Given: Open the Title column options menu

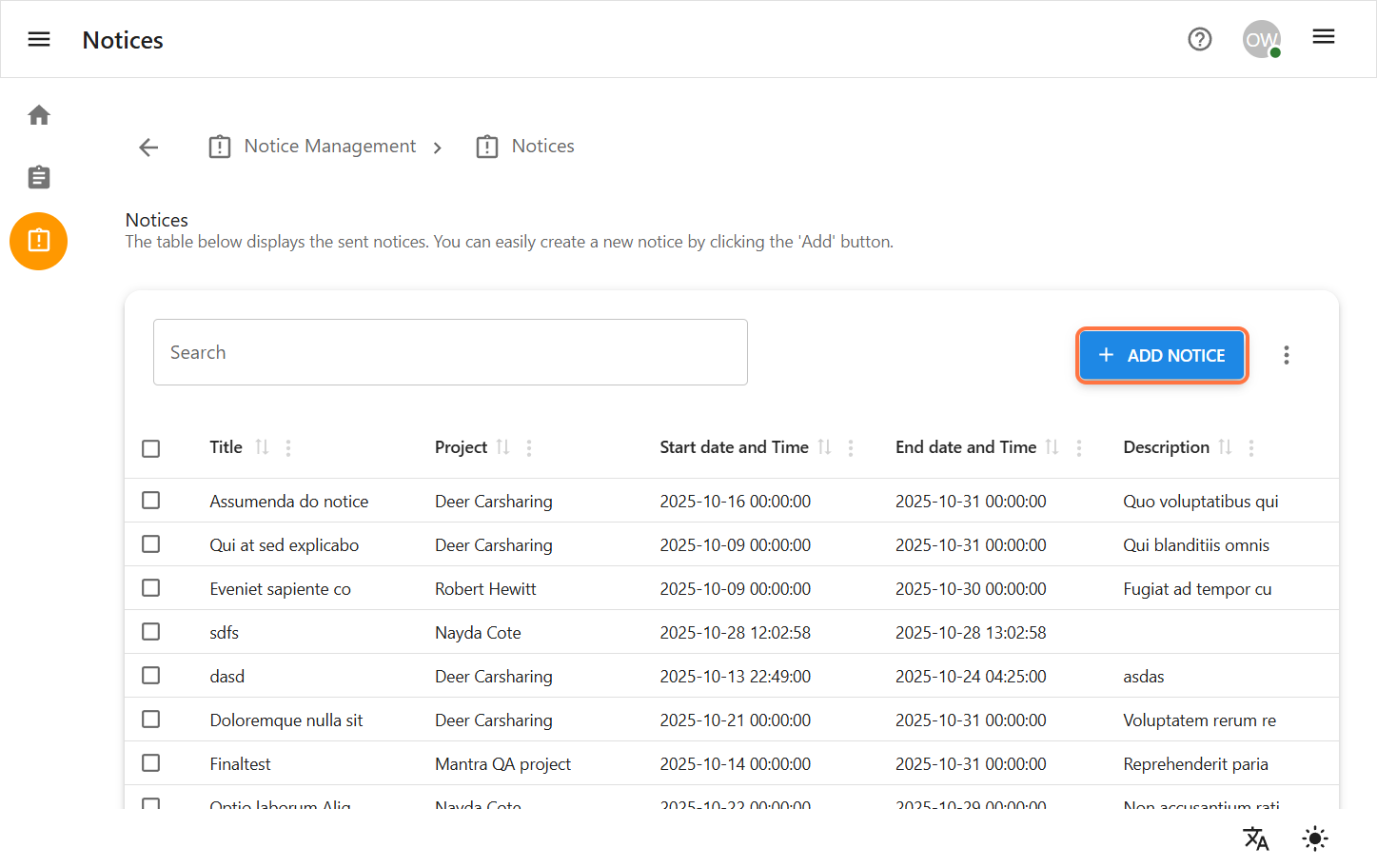Looking at the screenshot, I should (288, 447).
